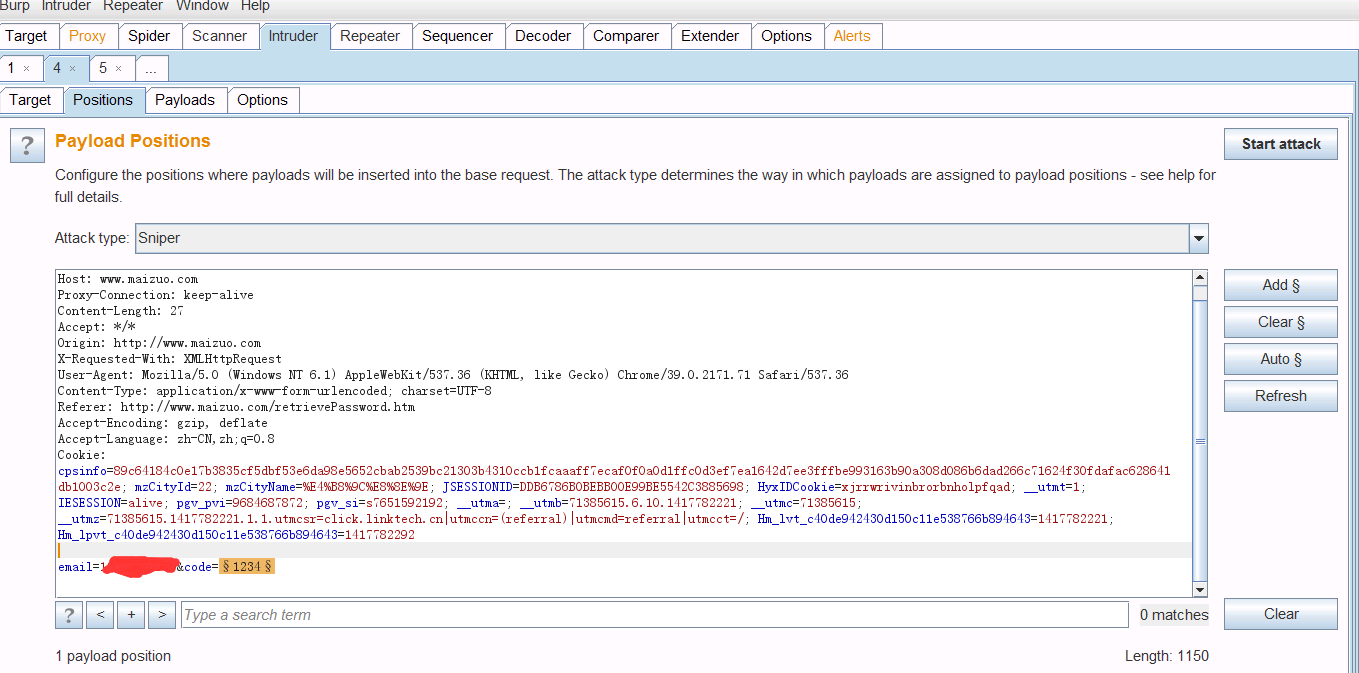
Task: Close Intruder attack tab 1
Action: (26, 69)
